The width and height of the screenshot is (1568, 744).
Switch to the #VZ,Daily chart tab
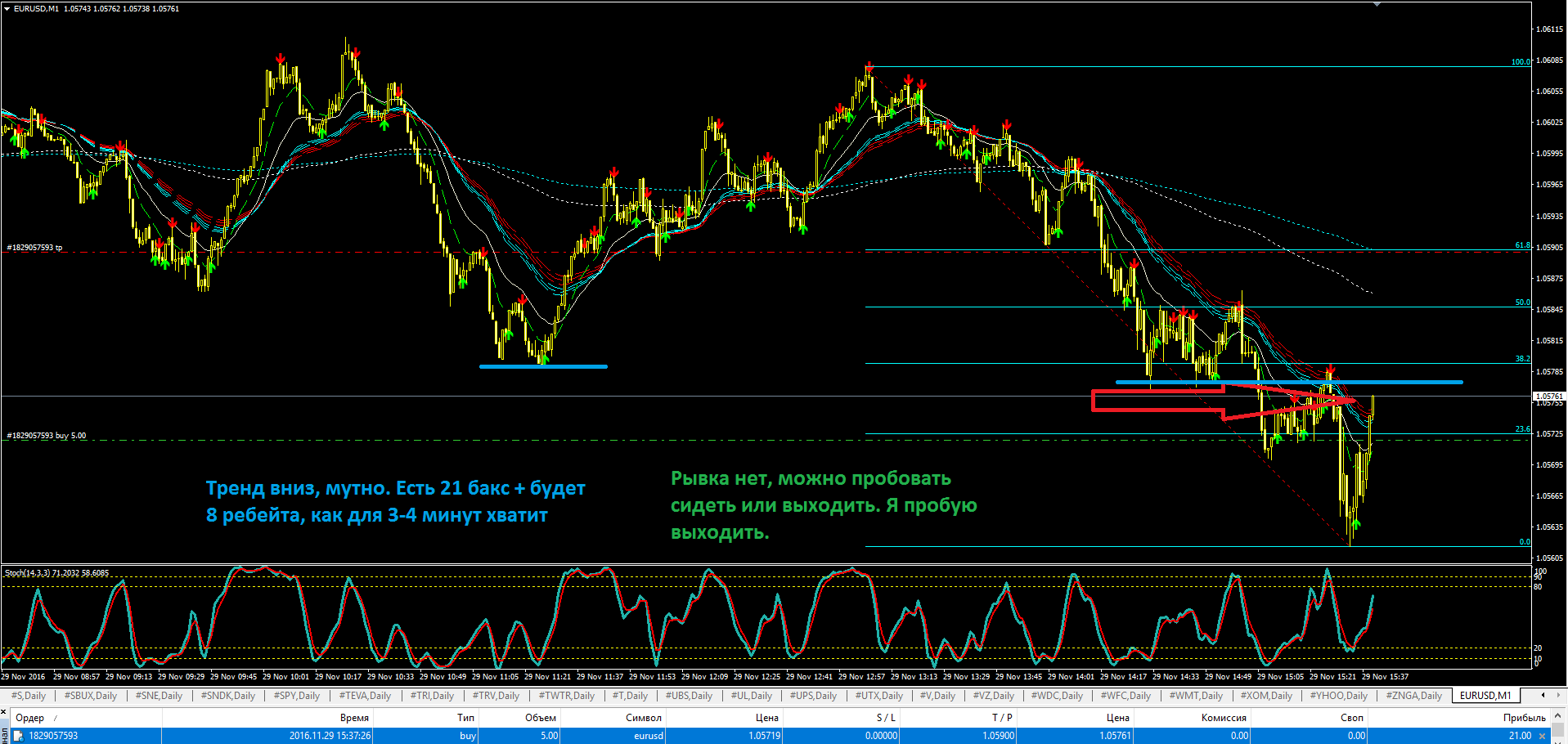click(993, 696)
